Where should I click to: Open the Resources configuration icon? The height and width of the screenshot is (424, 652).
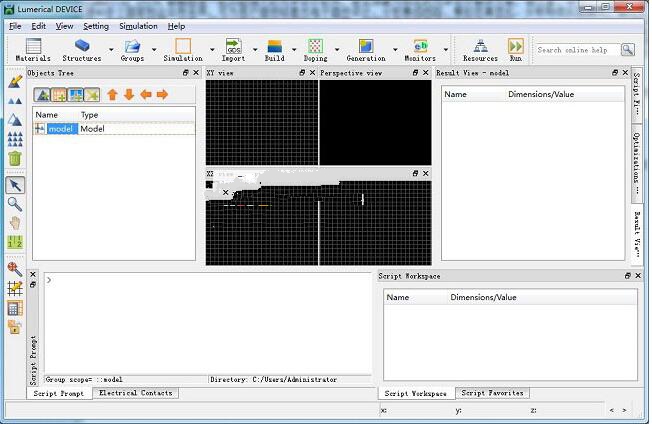(x=481, y=46)
